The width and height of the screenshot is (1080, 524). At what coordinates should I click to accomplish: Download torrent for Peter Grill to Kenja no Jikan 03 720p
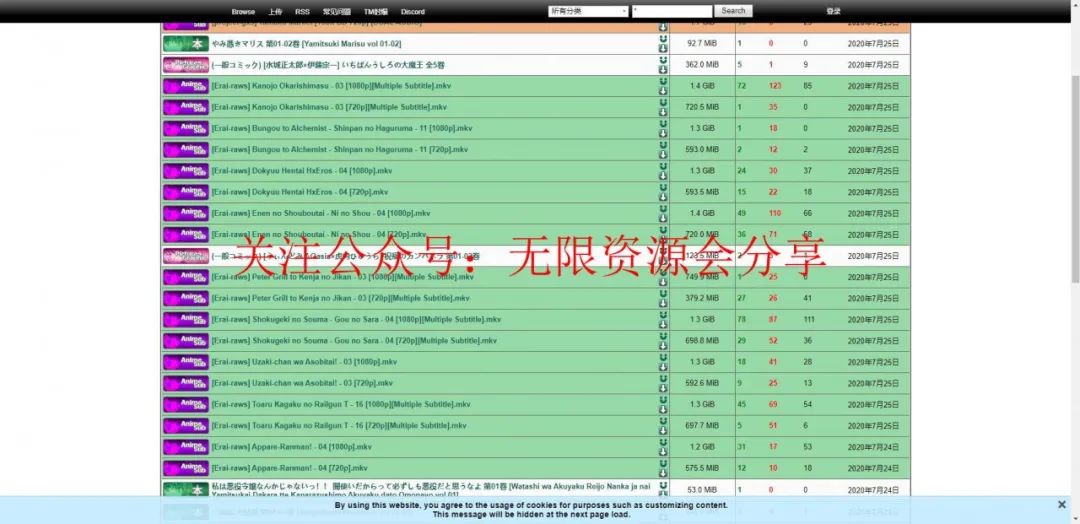[663, 303]
